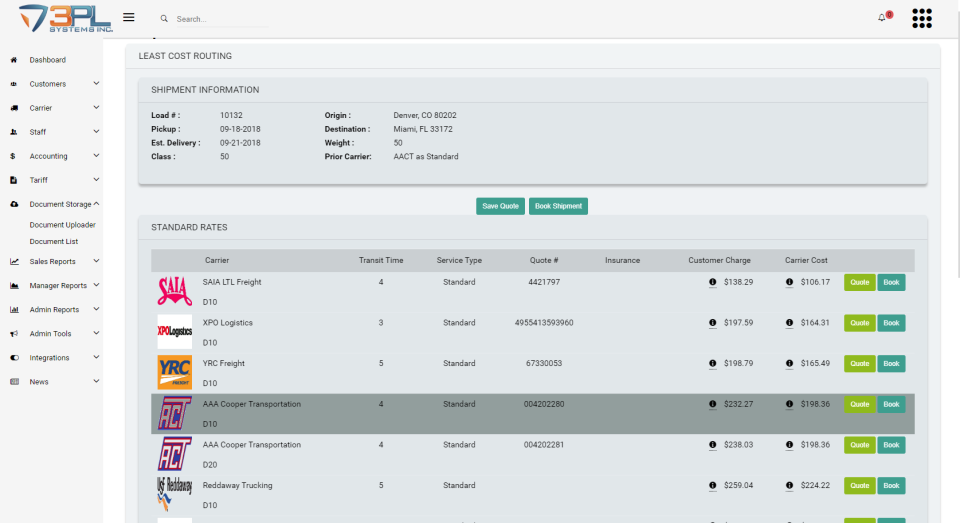
Task: Click the top search field
Action: pyautogui.click(x=220, y=19)
